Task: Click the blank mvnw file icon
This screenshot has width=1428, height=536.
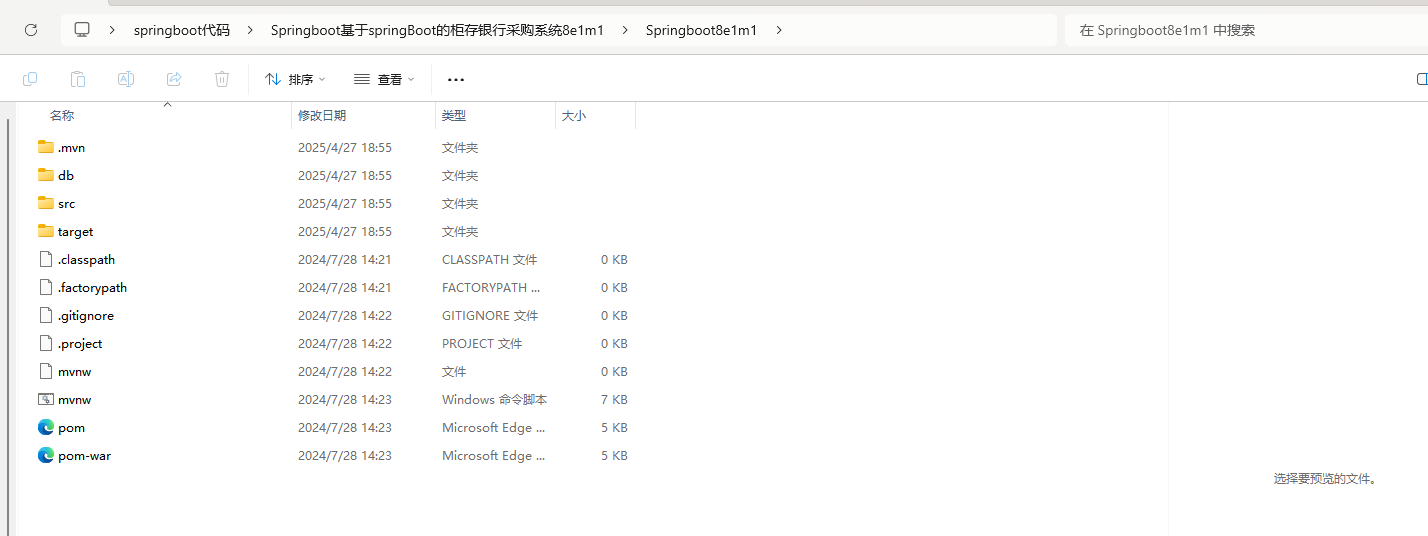Action: pyautogui.click(x=45, y=371)
